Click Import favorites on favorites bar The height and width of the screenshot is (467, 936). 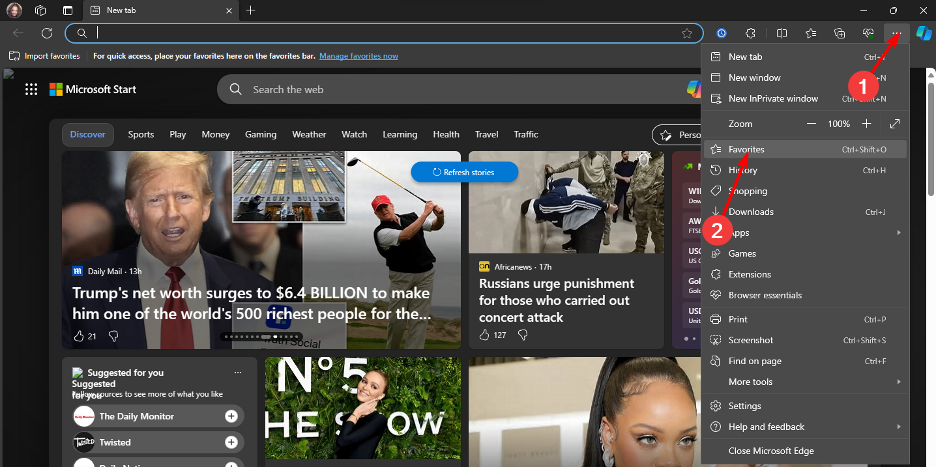45,56
